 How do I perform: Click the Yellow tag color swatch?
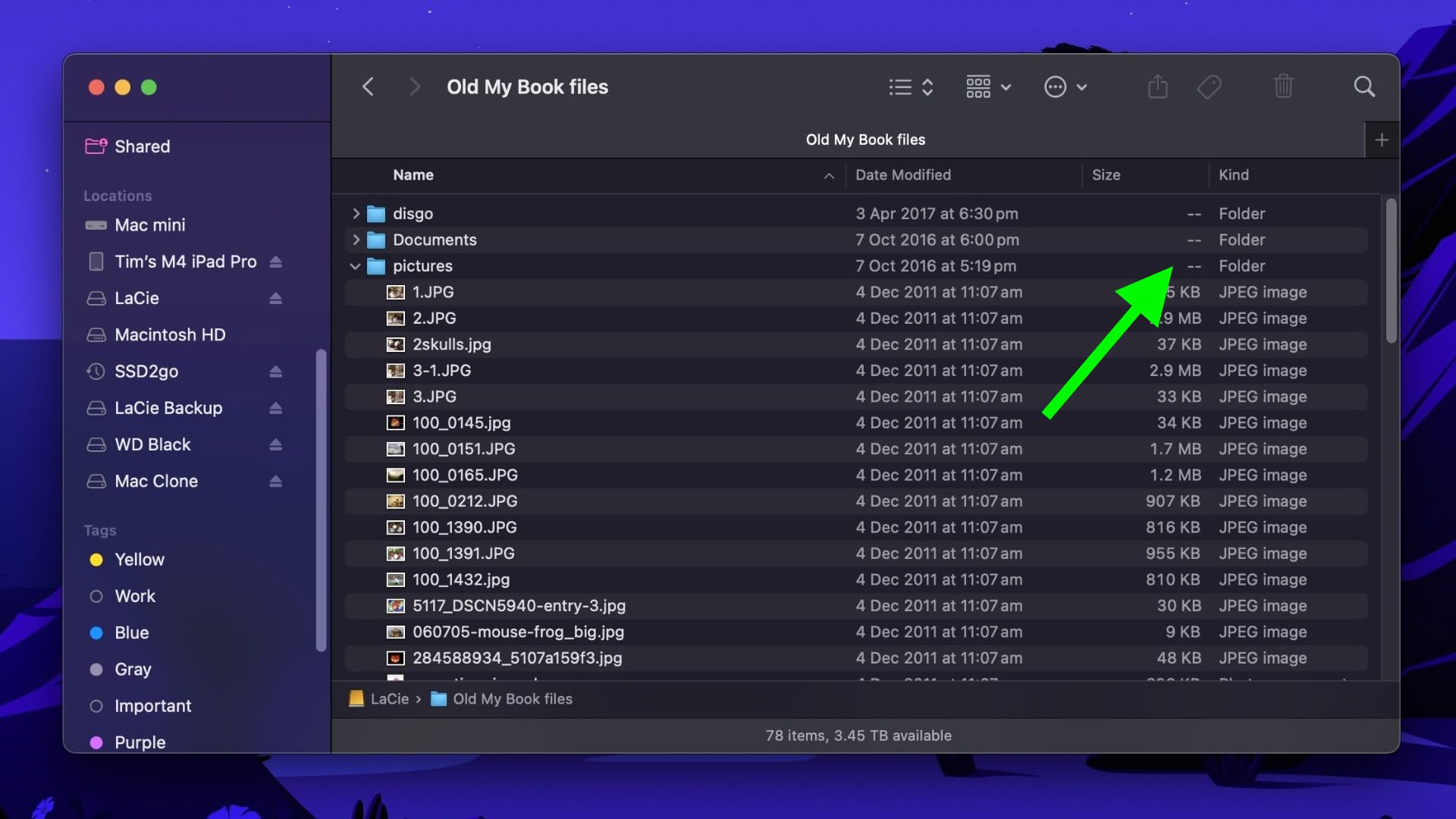[x=97, y=560]
